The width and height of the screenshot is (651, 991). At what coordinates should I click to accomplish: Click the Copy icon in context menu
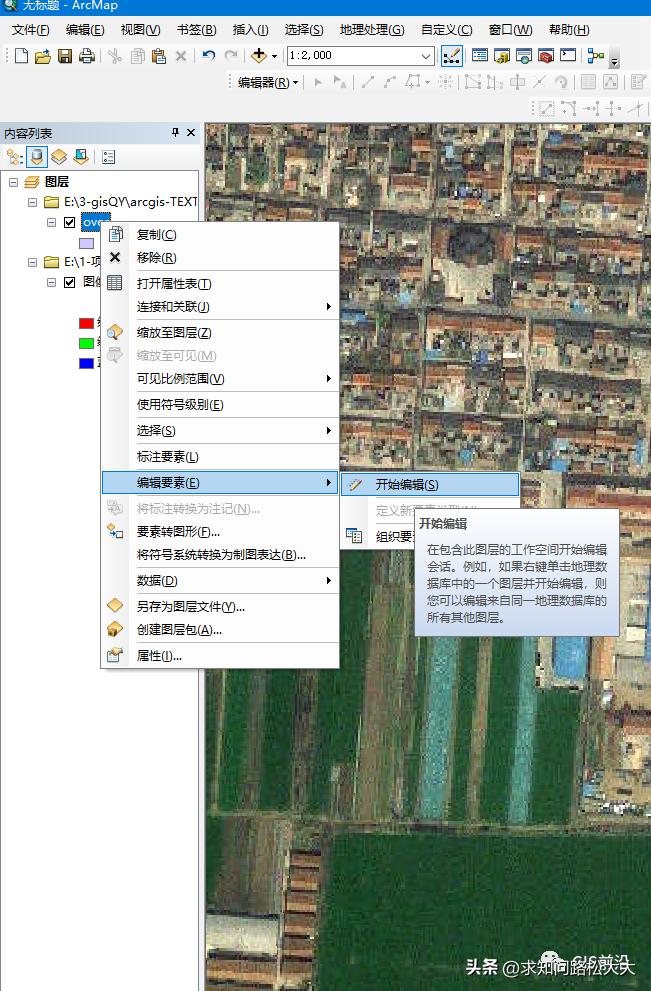pos(115,234)
